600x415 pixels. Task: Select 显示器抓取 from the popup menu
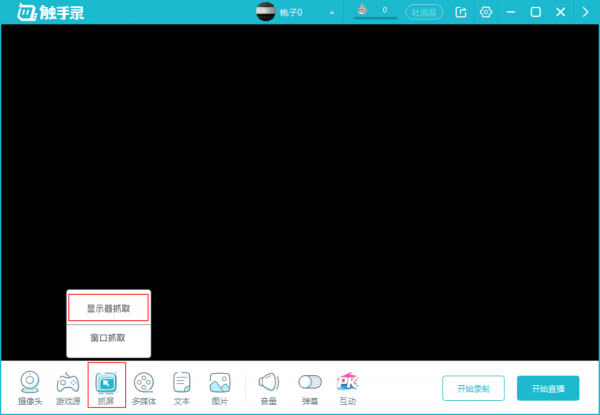click(x=108, y=309)
